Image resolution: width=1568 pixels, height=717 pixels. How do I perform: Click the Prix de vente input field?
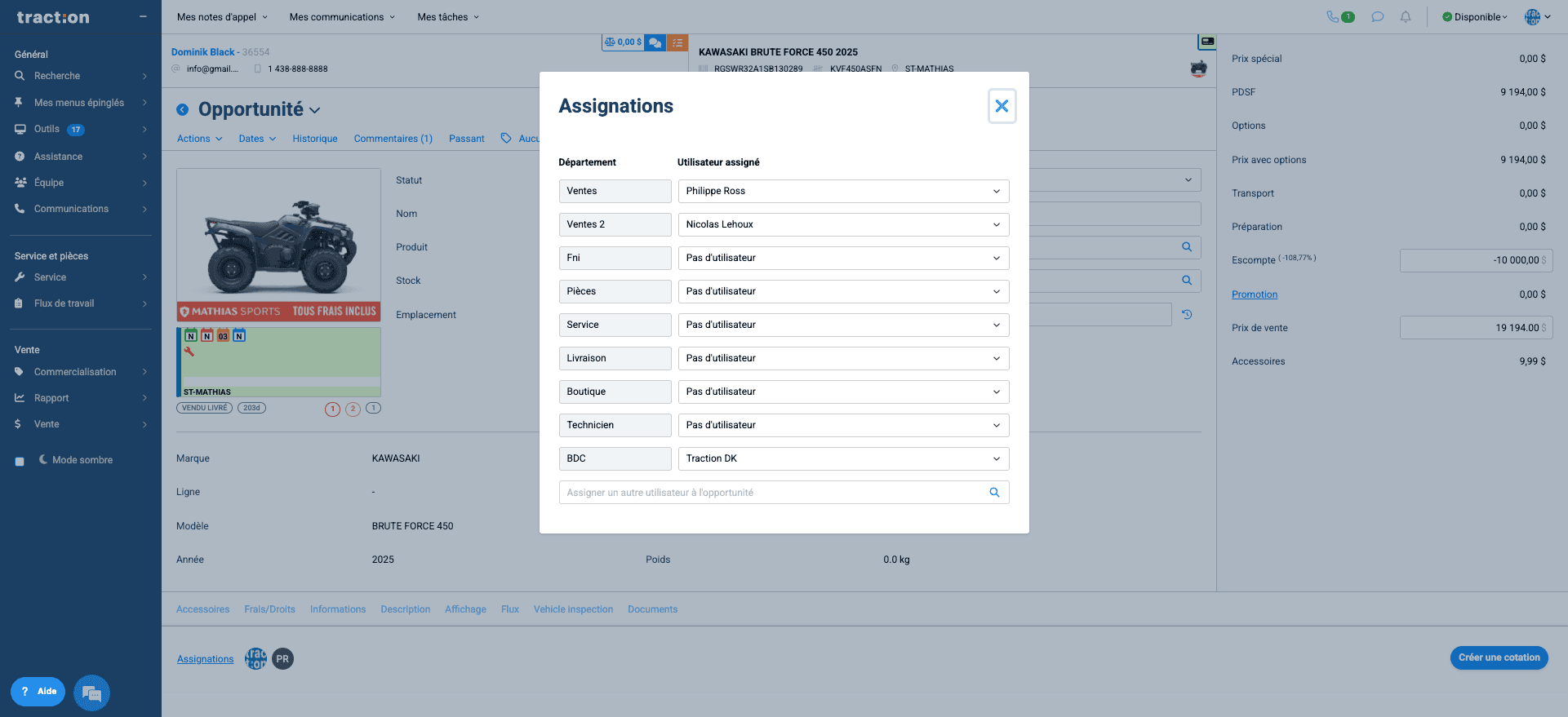click(1476, 328)
